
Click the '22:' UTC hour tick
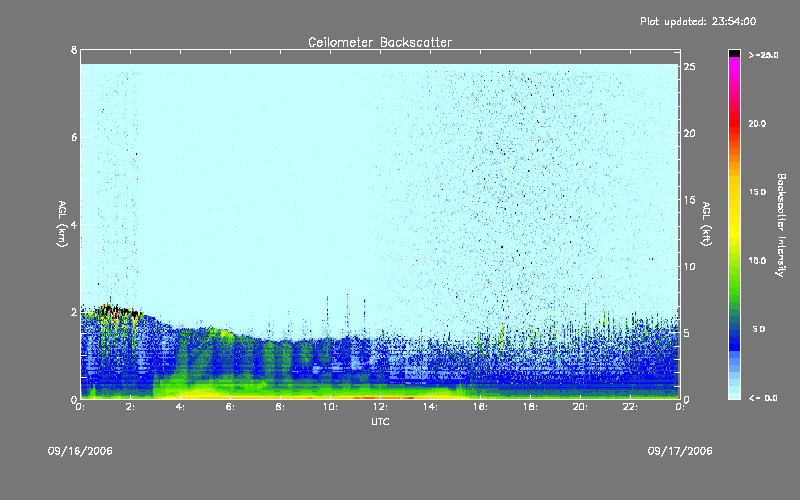630,407
